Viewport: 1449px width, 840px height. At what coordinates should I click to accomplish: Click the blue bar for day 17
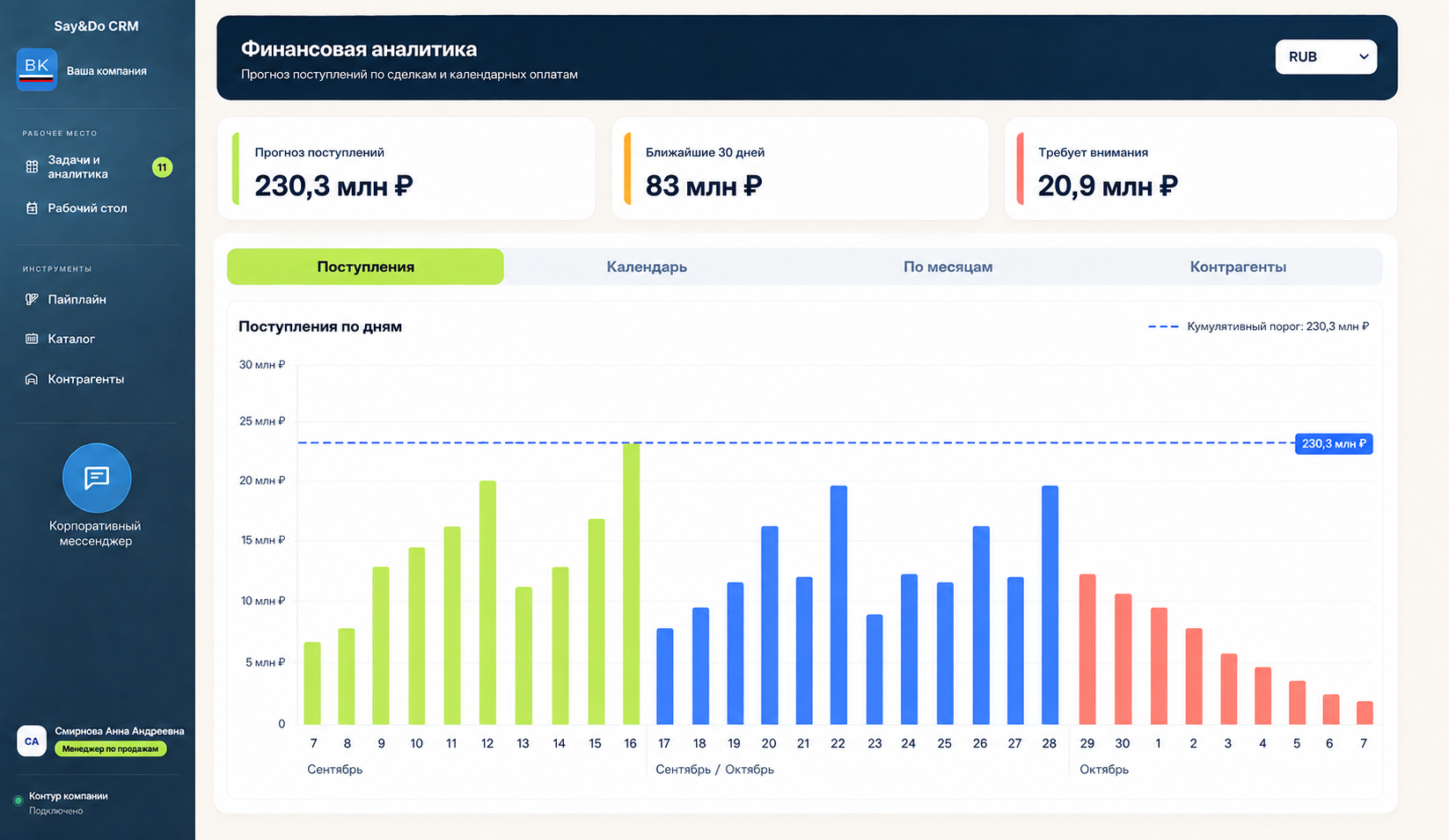[x=665, y=676]
